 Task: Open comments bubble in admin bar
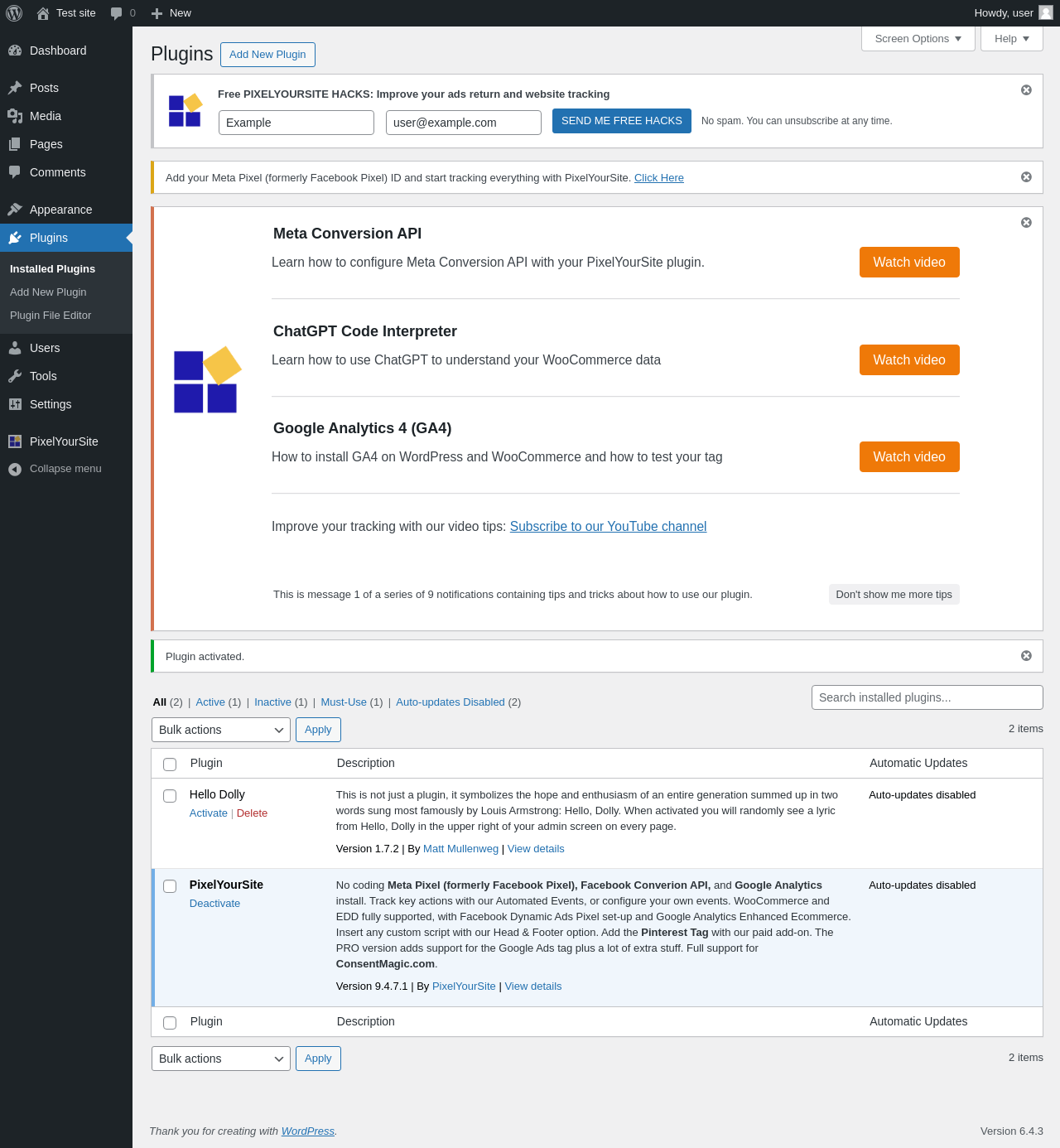pos(116,13)
